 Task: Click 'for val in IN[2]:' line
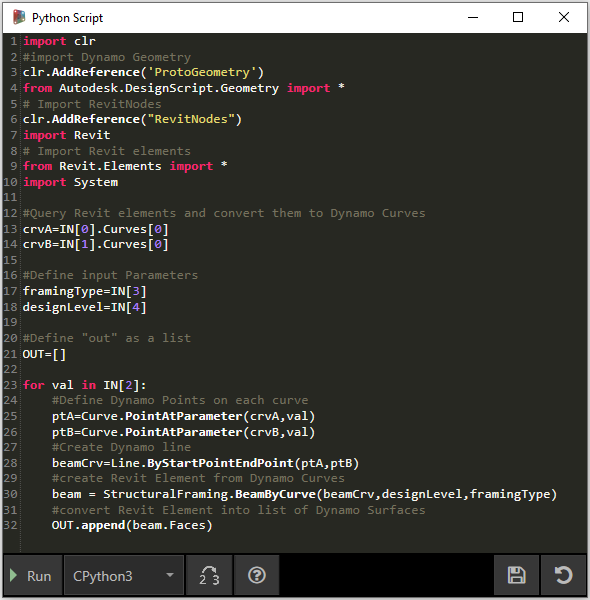(85, 385)
